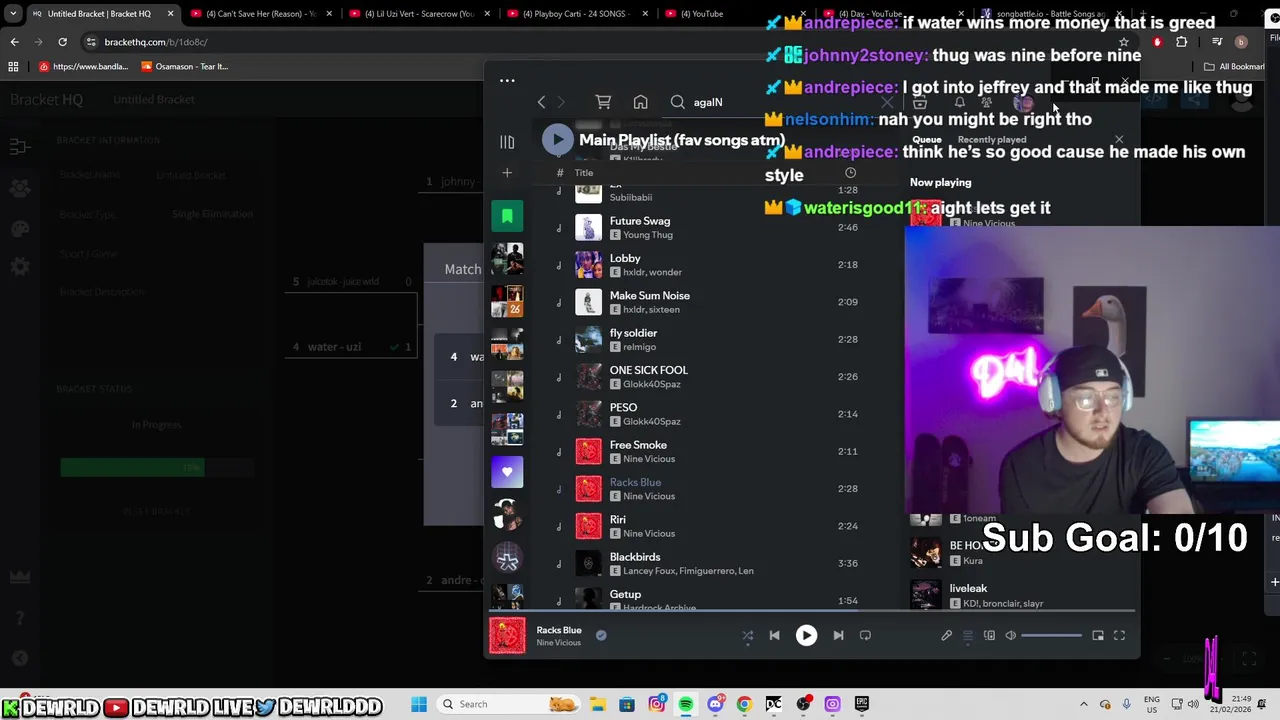The image size is (1280, 720).
Task: Mute the Spotify volume
Action: click(x=1011, y=635)
